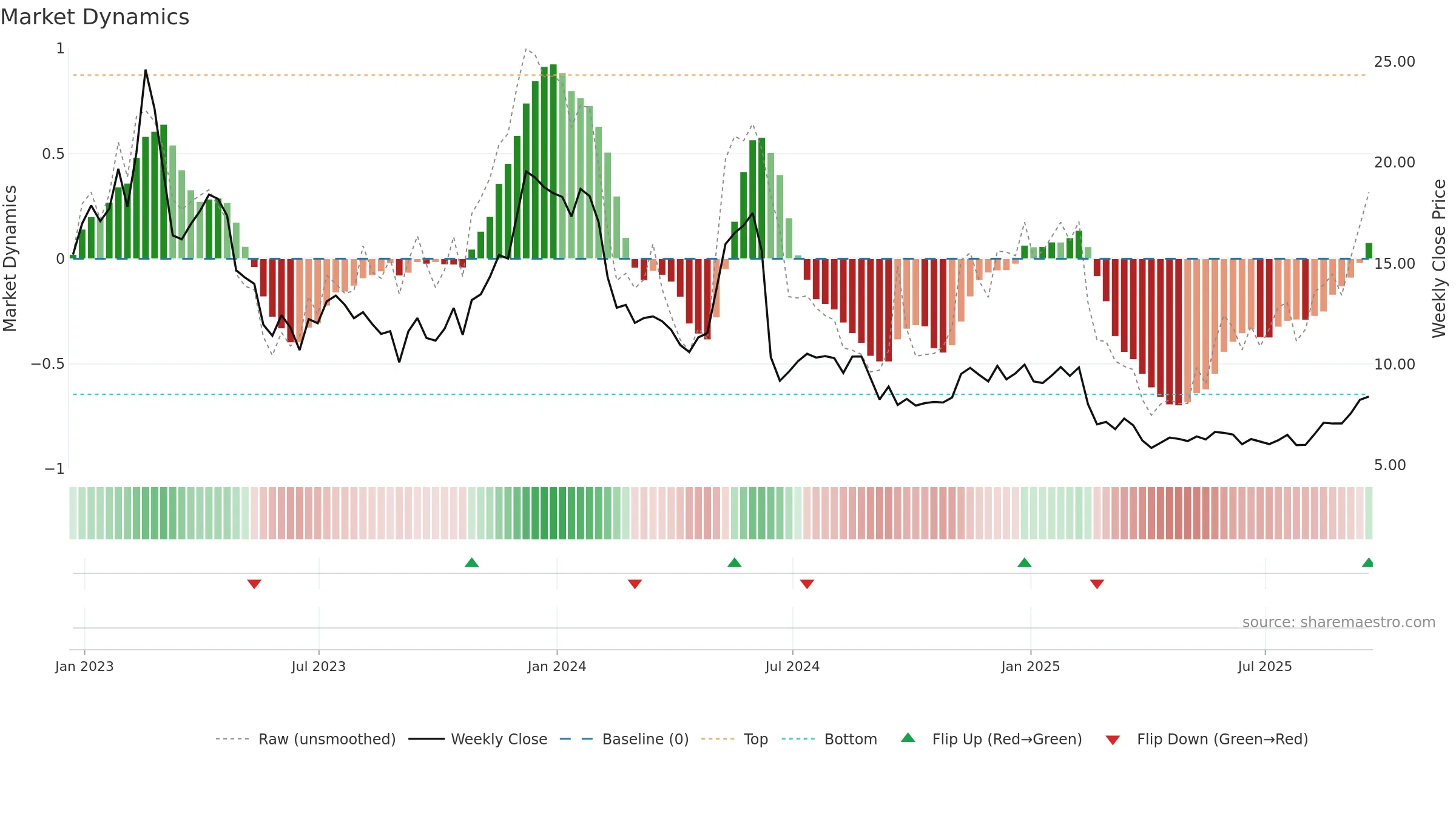This screenshot has width=1456, height=819.
Task: Click the final green heatmap cell on right
Action: (x=1369, y=513)
